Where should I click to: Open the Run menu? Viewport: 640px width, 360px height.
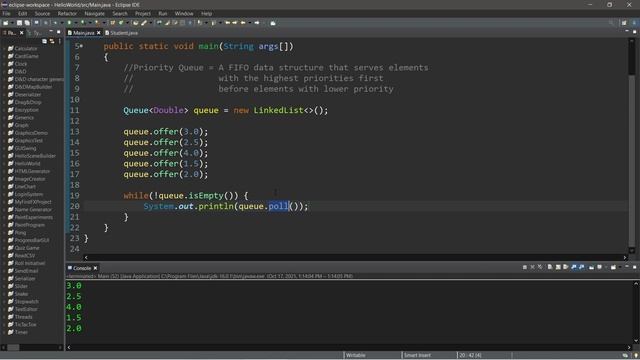162,13
